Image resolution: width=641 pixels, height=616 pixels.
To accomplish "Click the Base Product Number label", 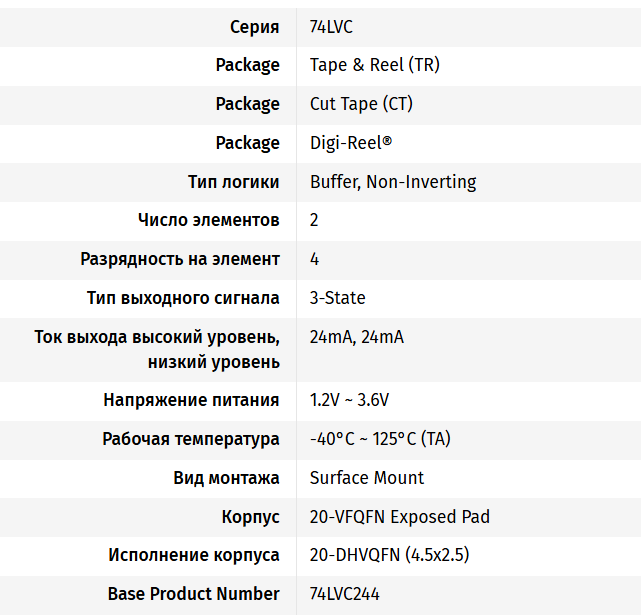I will (x=194, y=594).
